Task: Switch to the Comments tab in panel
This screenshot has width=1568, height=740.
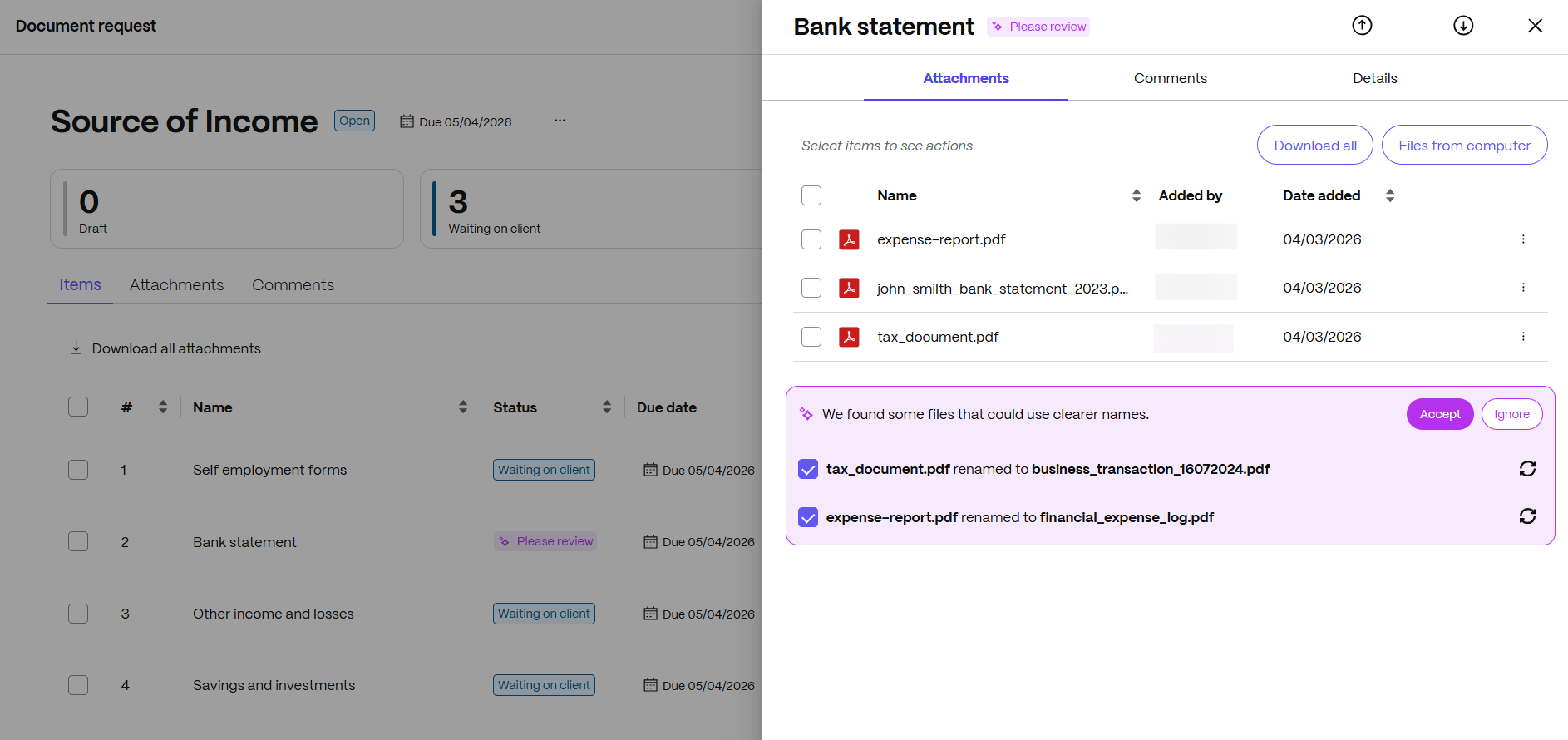Action: [1170, 78]
